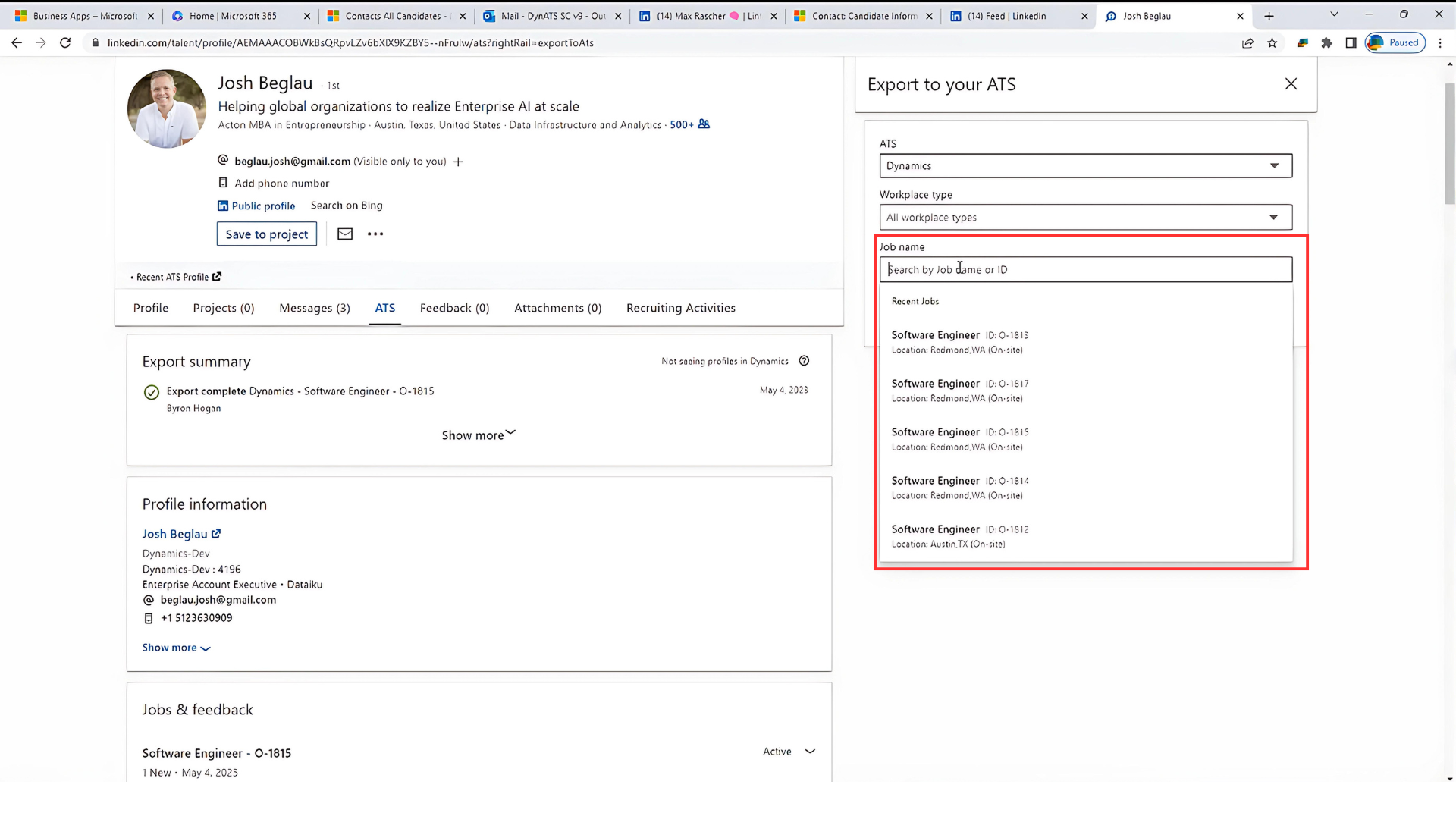Switch to Max Rascher LinkedIn browser tab
This screenshot has height=819, width=1456.
coord(709,16)
